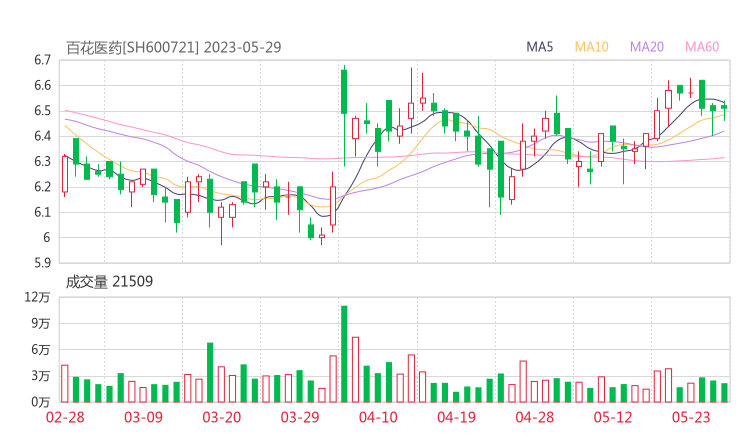740x440 pixels.
Task: Click the 6.6 price axis value
Action: (42, 85)
